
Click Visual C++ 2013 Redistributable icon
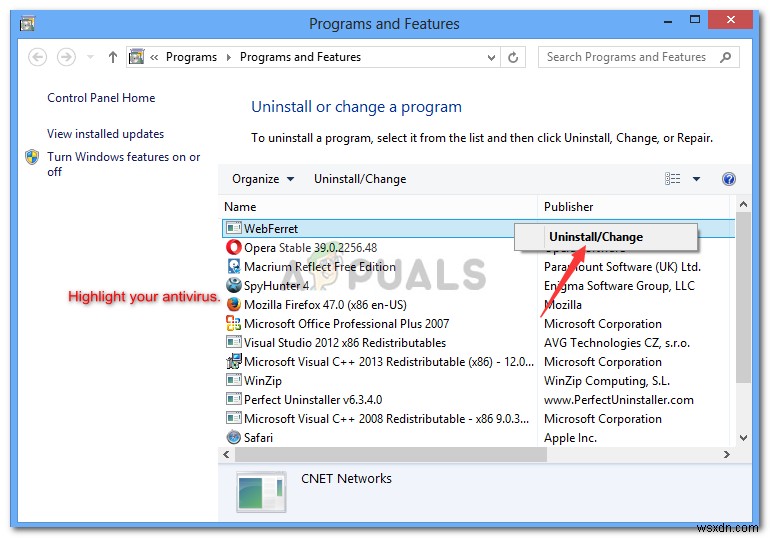(x=234, y=361)
